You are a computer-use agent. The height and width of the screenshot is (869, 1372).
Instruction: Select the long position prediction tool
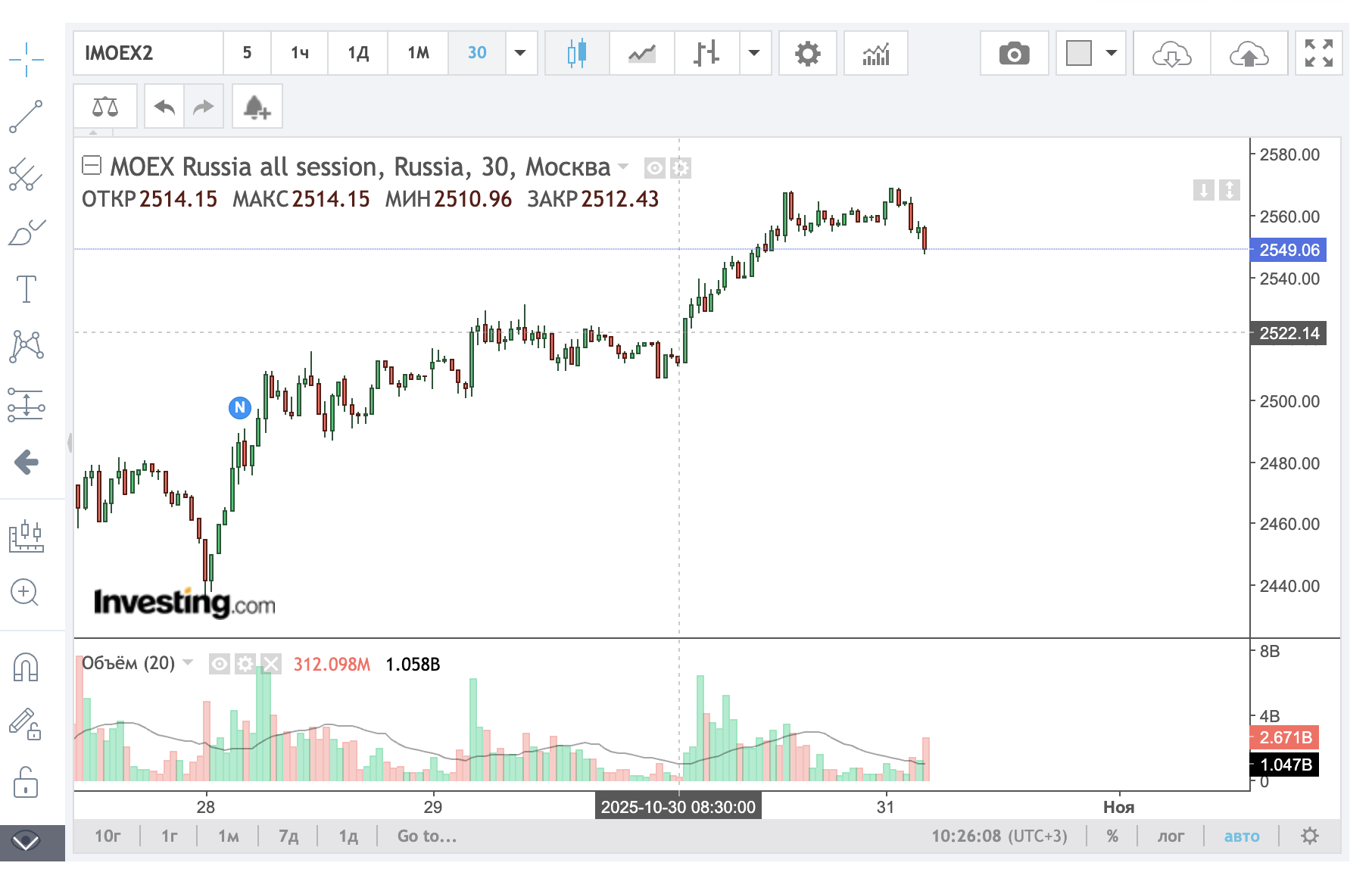(x=27, y=404)
